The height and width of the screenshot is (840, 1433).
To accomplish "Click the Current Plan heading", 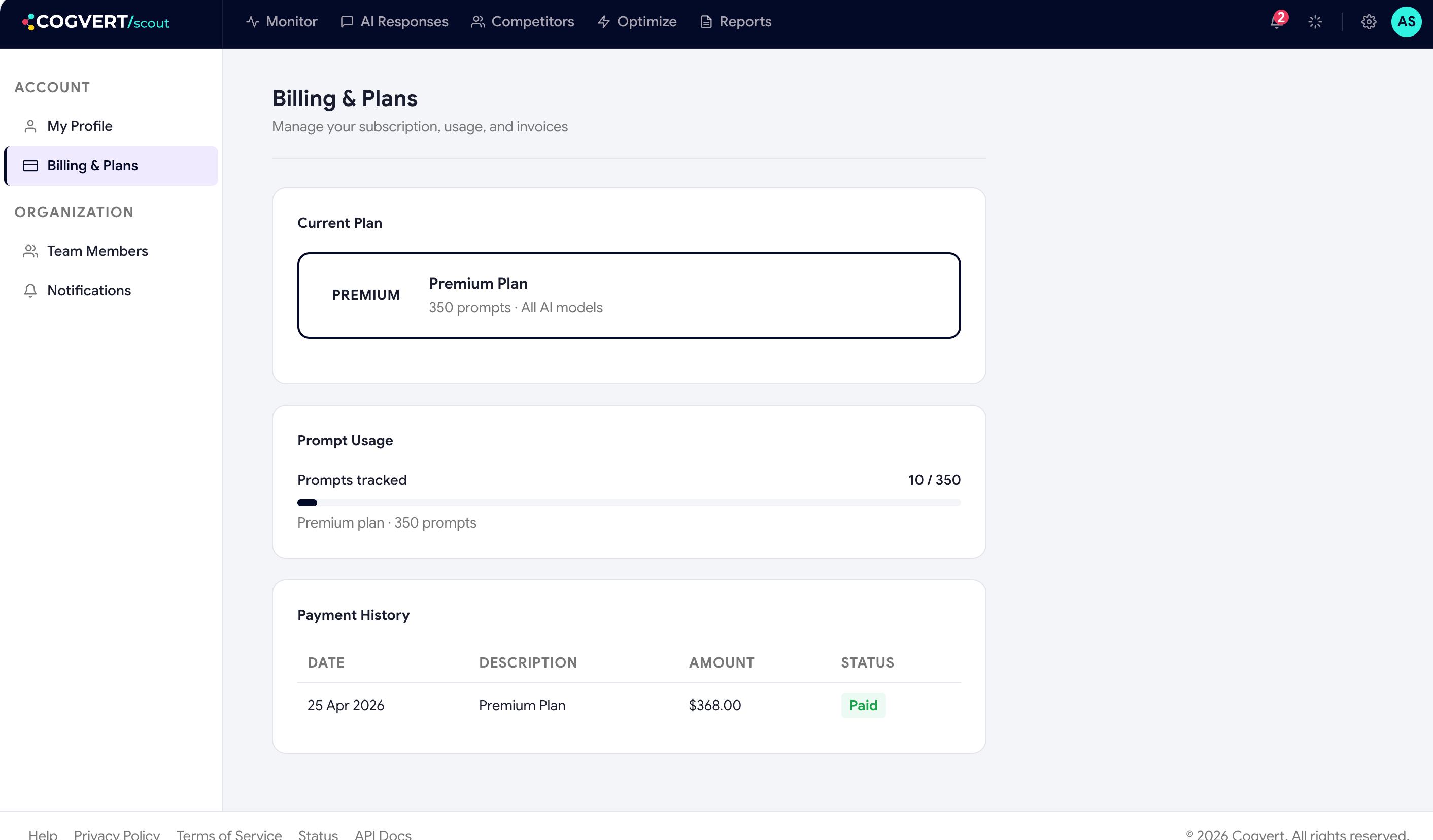I will [x=339, y=223].
